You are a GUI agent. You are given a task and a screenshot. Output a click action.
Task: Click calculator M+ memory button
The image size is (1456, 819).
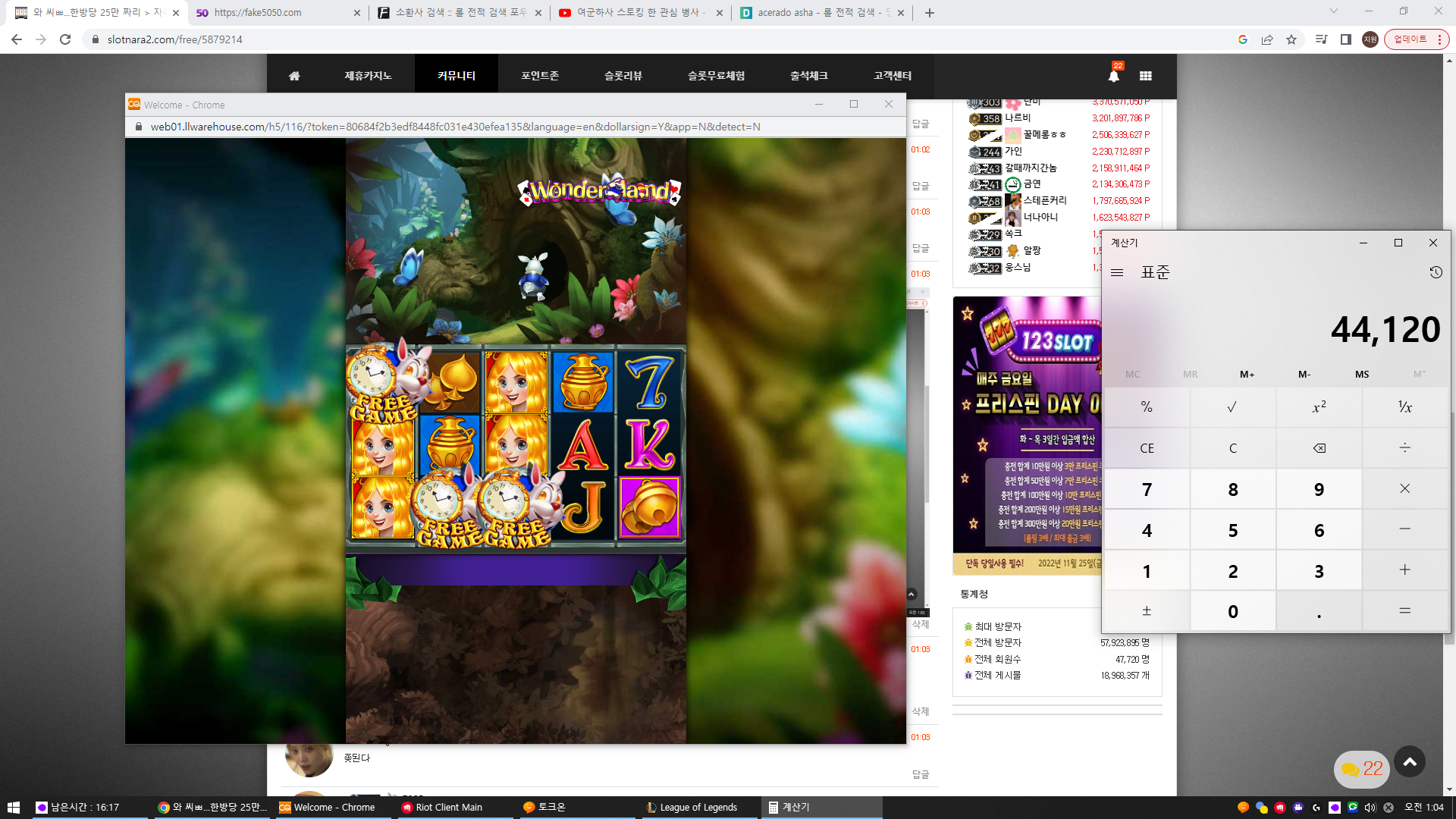(x=1247, y=375)
